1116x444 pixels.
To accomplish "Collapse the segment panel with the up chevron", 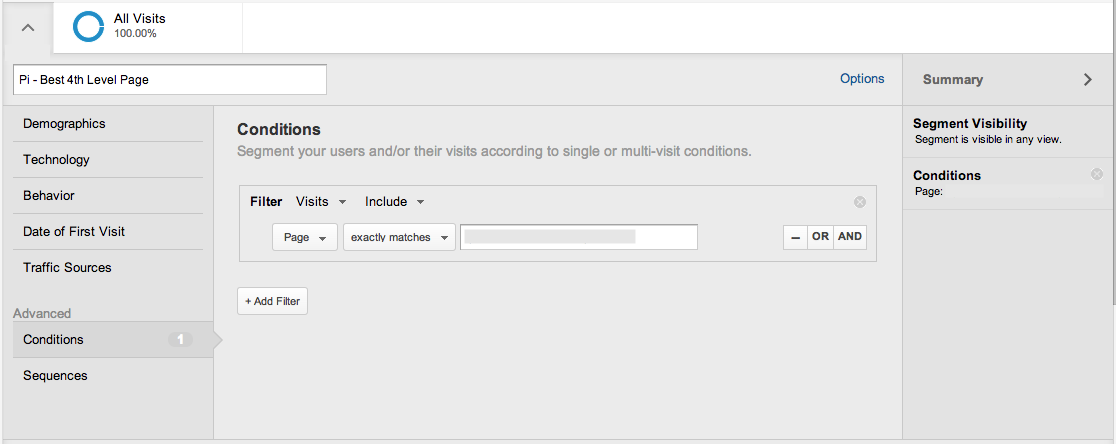I will [28, 27].
